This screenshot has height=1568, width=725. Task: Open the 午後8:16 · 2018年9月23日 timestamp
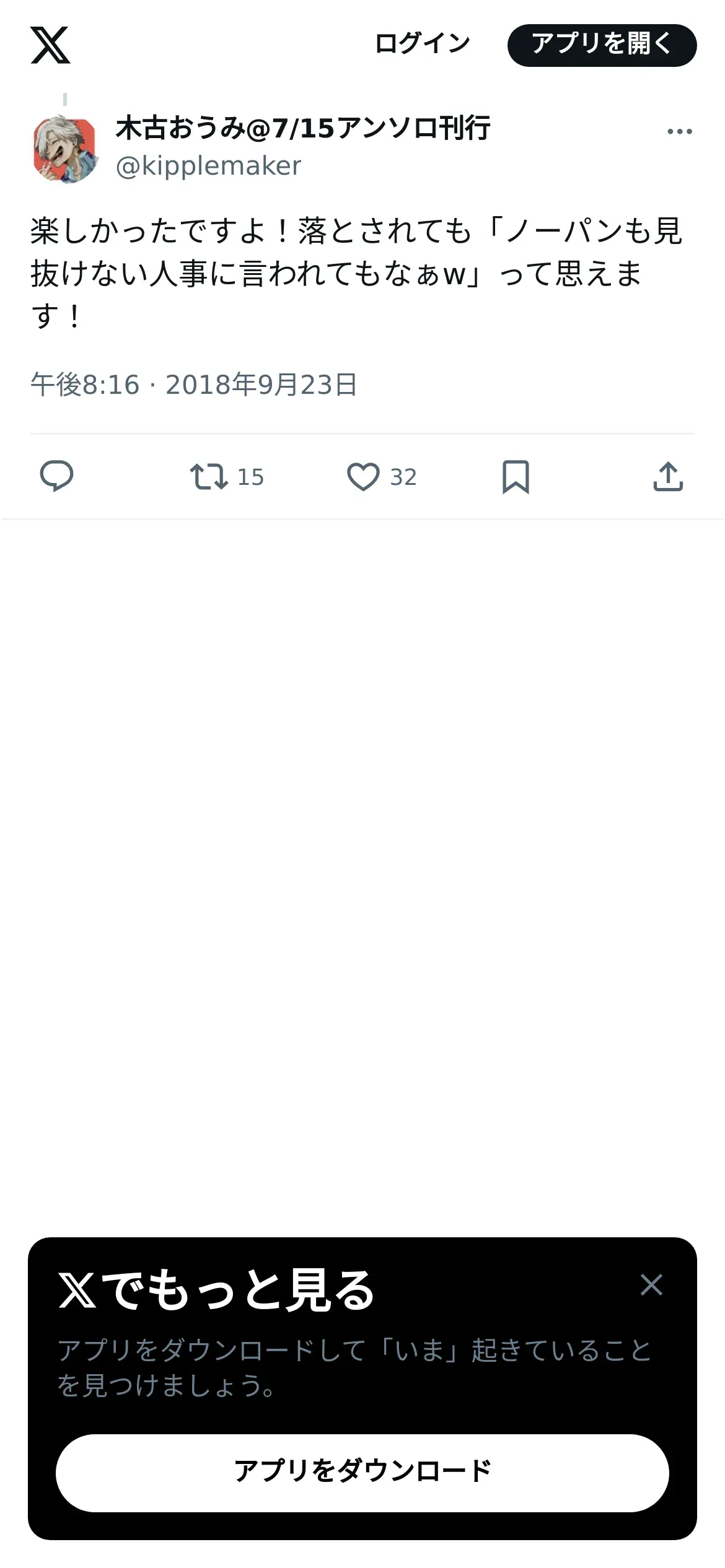click(194, 385)
